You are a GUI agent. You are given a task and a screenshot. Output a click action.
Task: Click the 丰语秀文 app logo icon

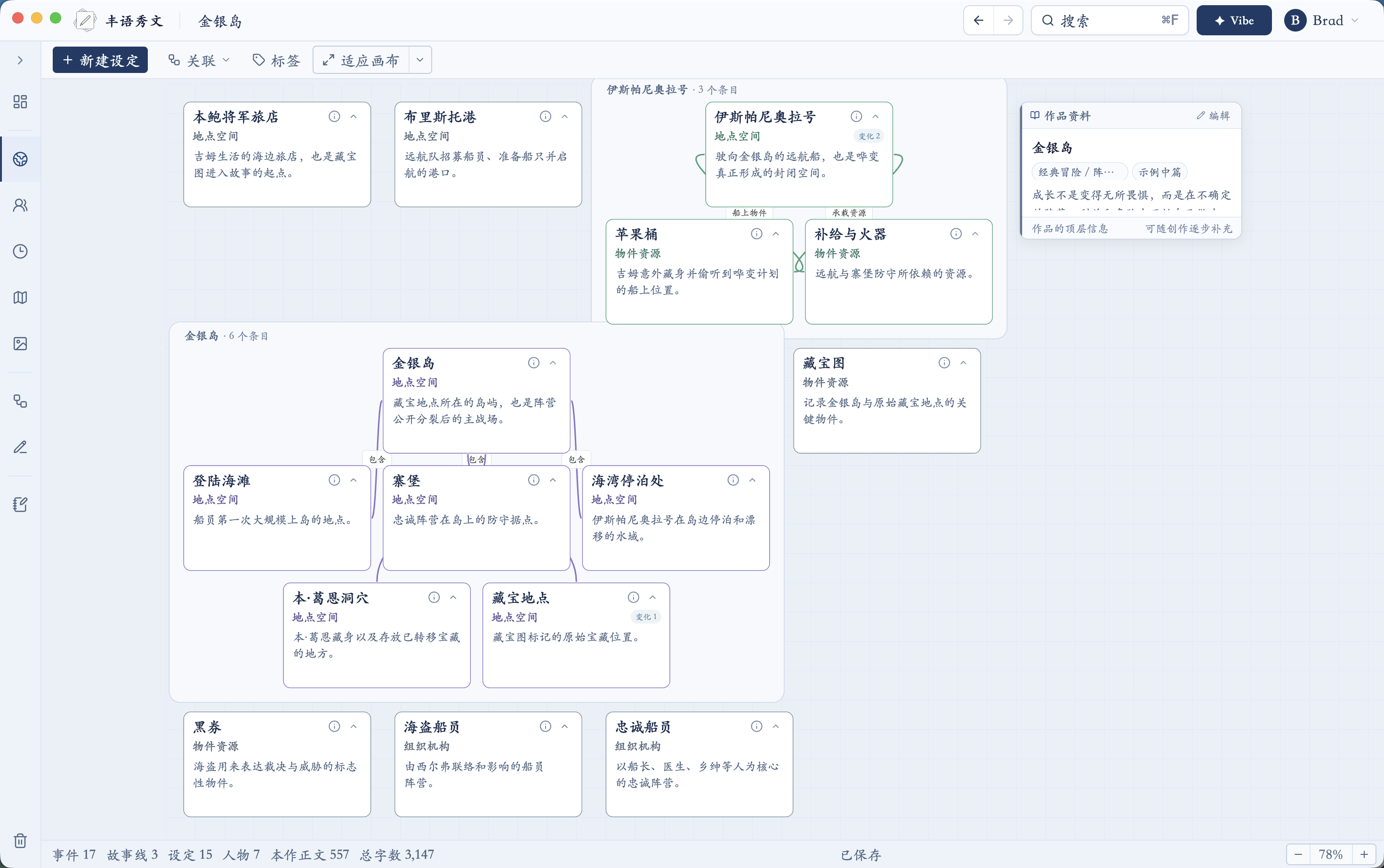coord(85,21)
